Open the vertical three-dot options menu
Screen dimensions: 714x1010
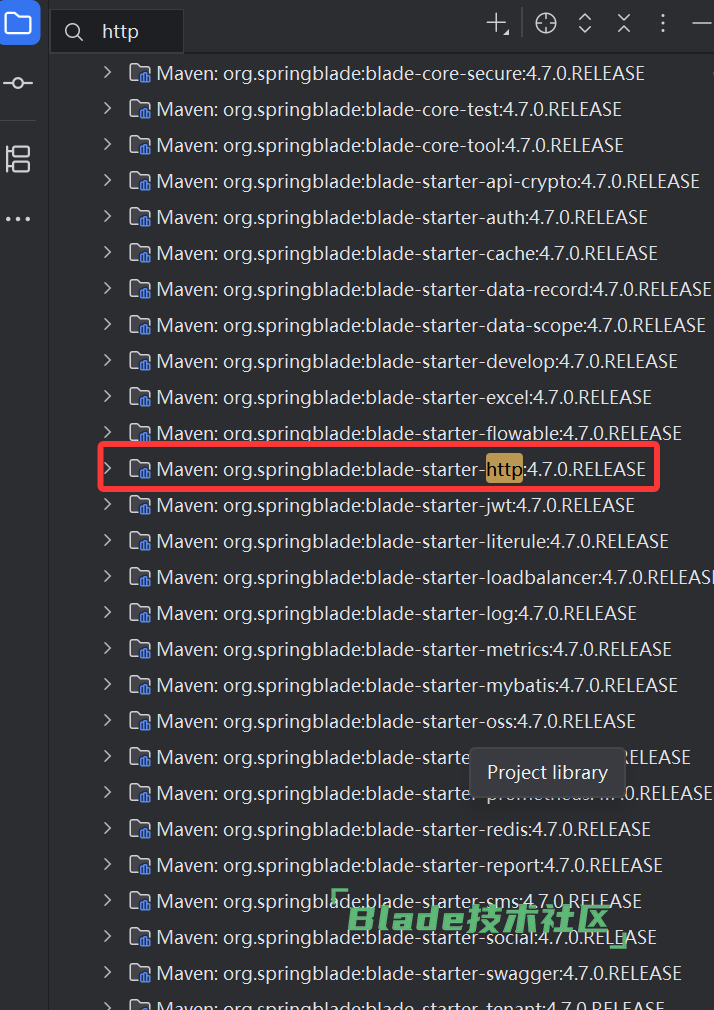coord(662,24)
